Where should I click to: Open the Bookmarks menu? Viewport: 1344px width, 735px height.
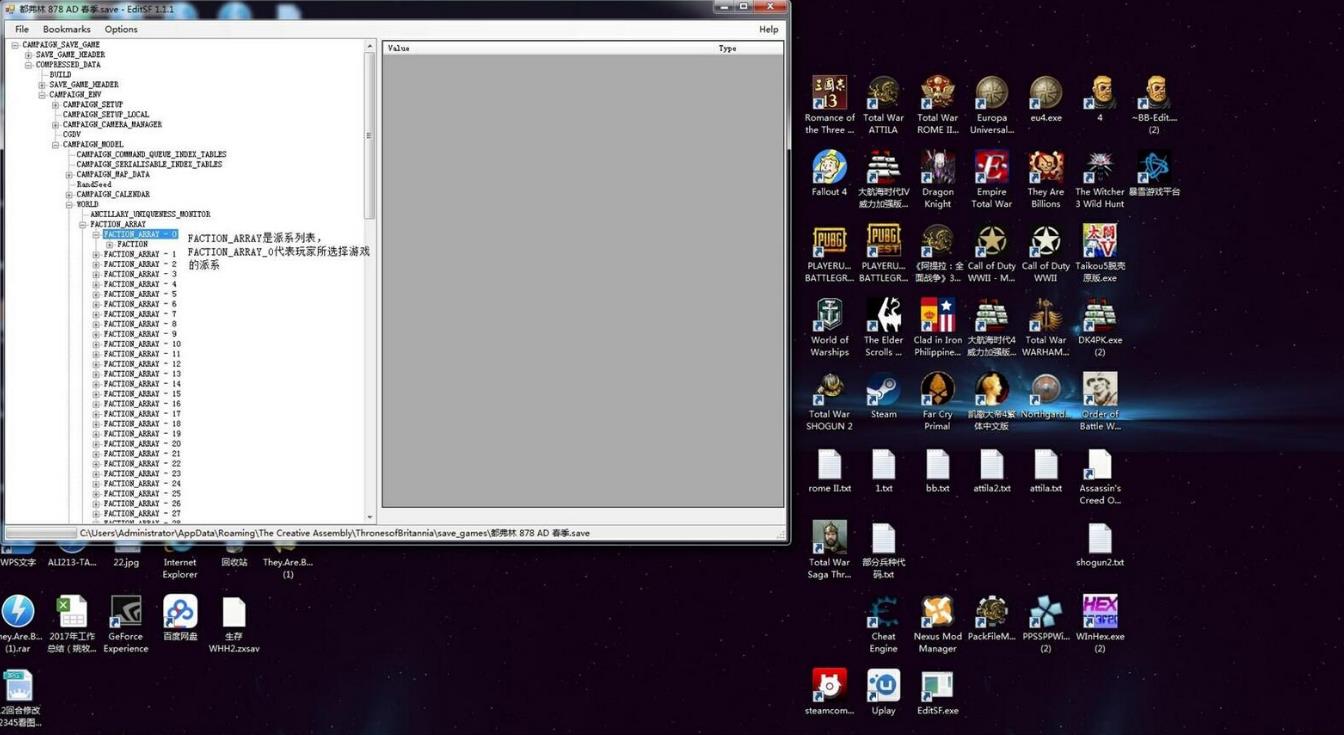[66, 29]
